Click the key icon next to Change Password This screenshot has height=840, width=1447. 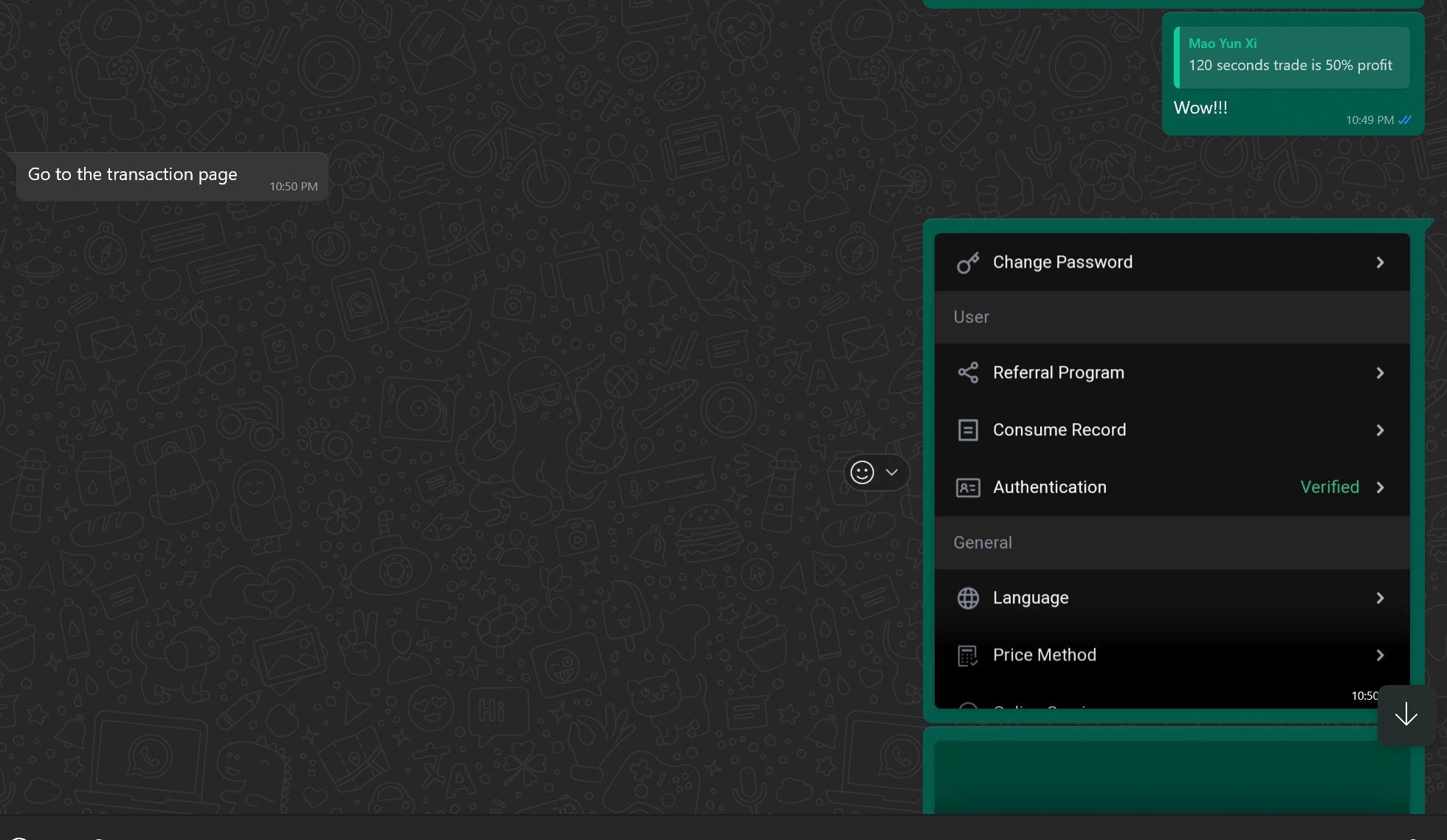(968, 263)
